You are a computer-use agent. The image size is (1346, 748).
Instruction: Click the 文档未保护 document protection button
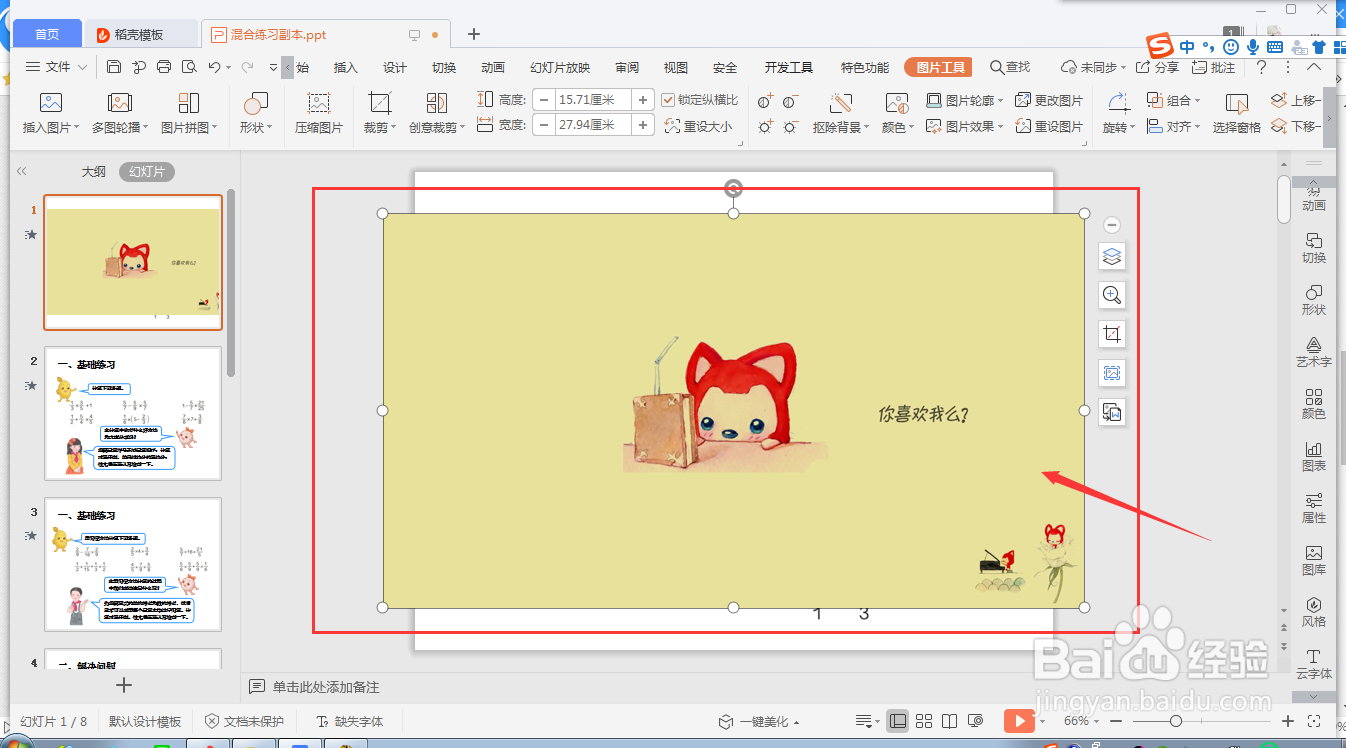(x=245, y=721)
